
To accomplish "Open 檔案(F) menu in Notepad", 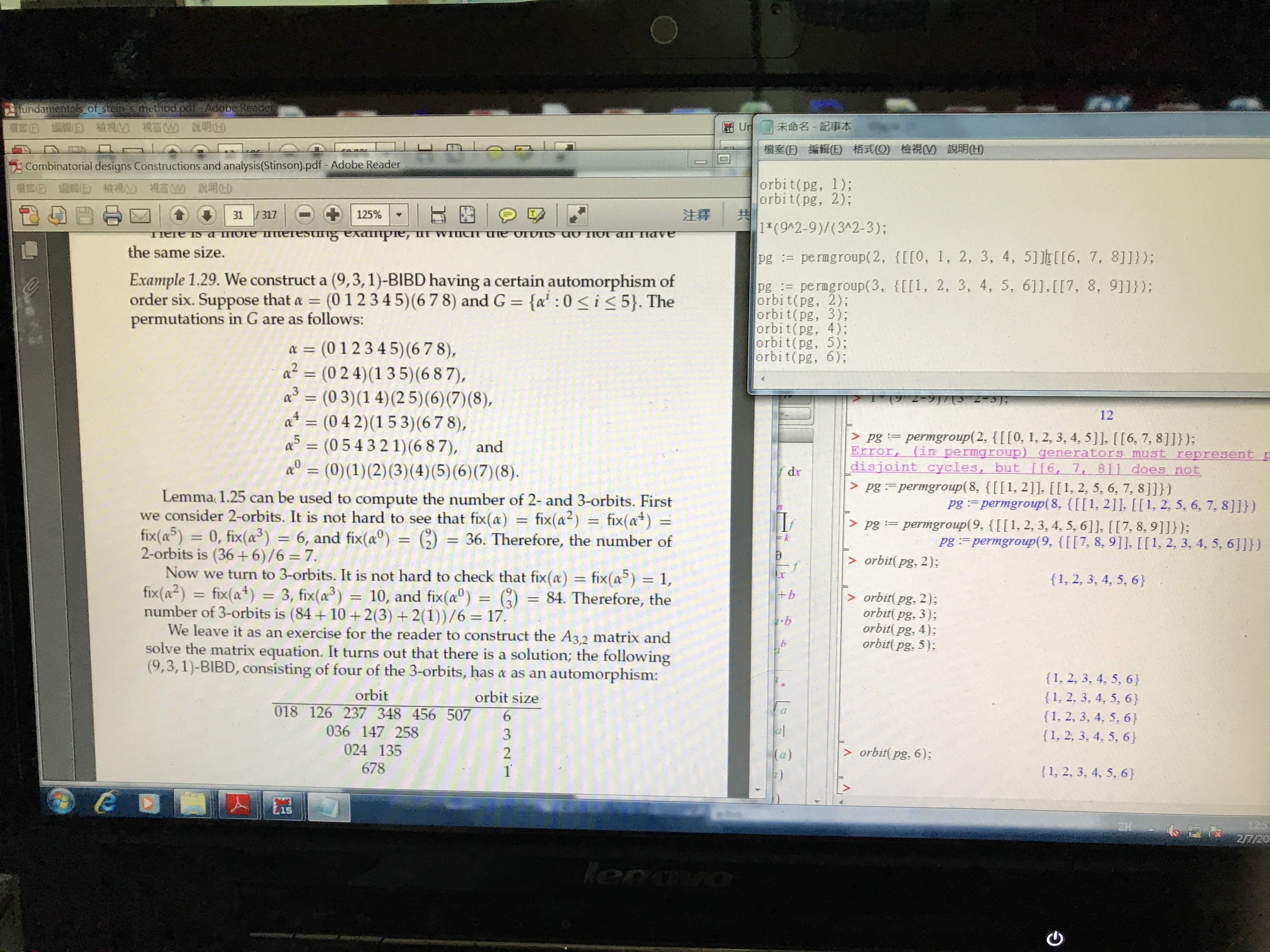I will click(x=780, y=150).
